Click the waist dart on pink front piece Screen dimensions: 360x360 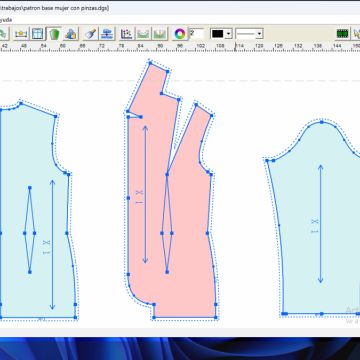point(167,223)
